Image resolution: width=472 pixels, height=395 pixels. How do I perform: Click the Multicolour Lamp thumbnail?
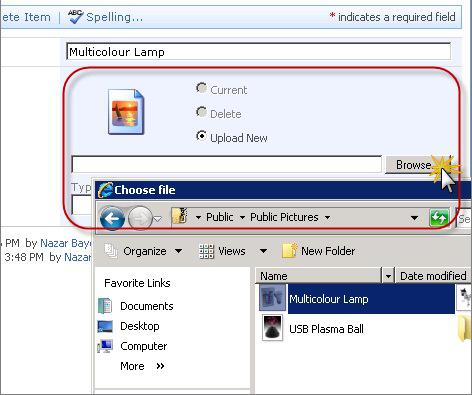click(273, 298)
